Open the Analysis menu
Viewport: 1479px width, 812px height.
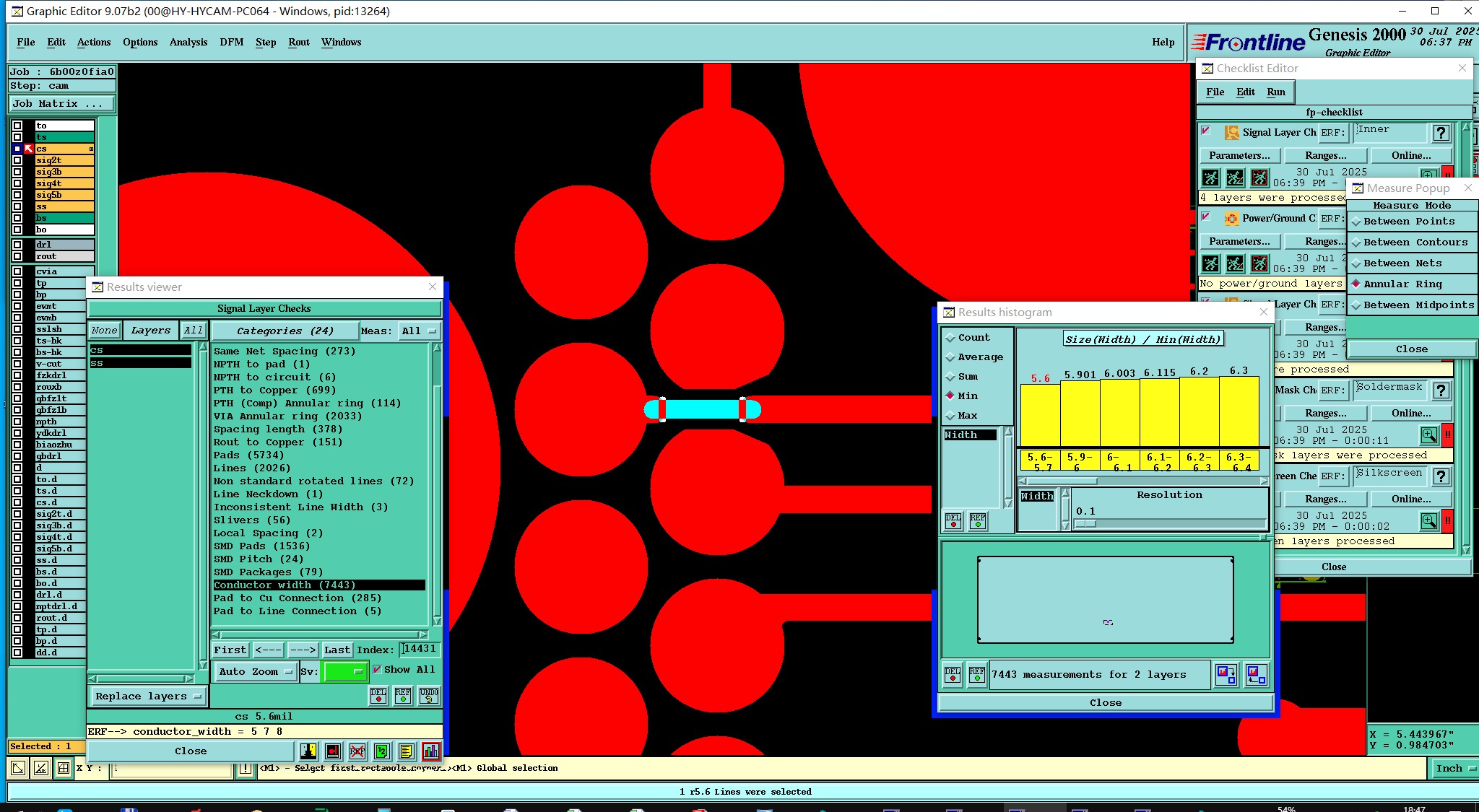(188, 42)
